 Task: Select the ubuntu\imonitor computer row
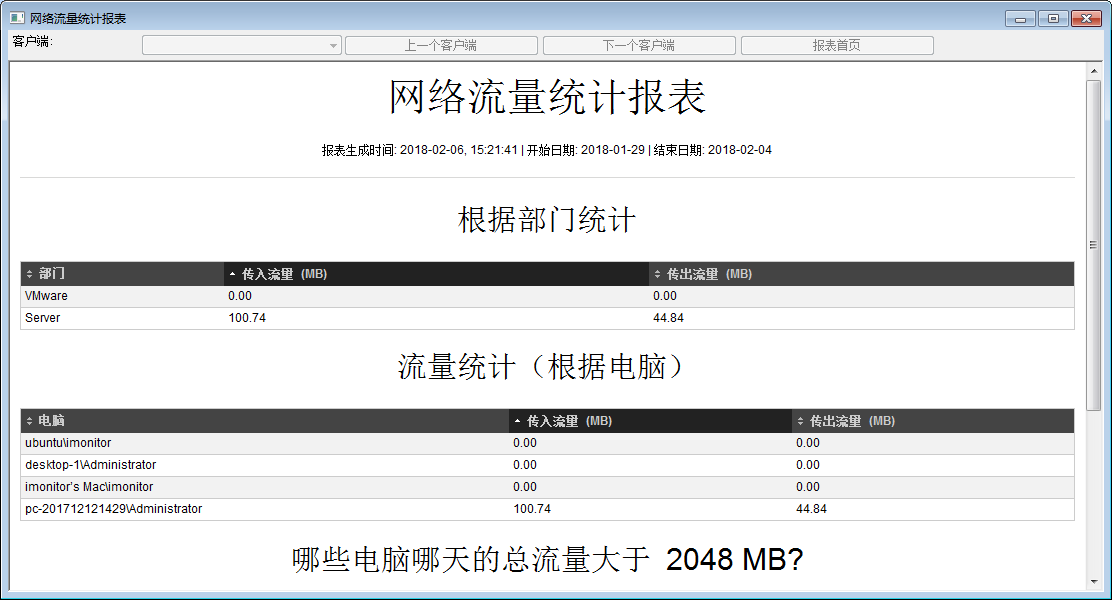tap(547, 443)
